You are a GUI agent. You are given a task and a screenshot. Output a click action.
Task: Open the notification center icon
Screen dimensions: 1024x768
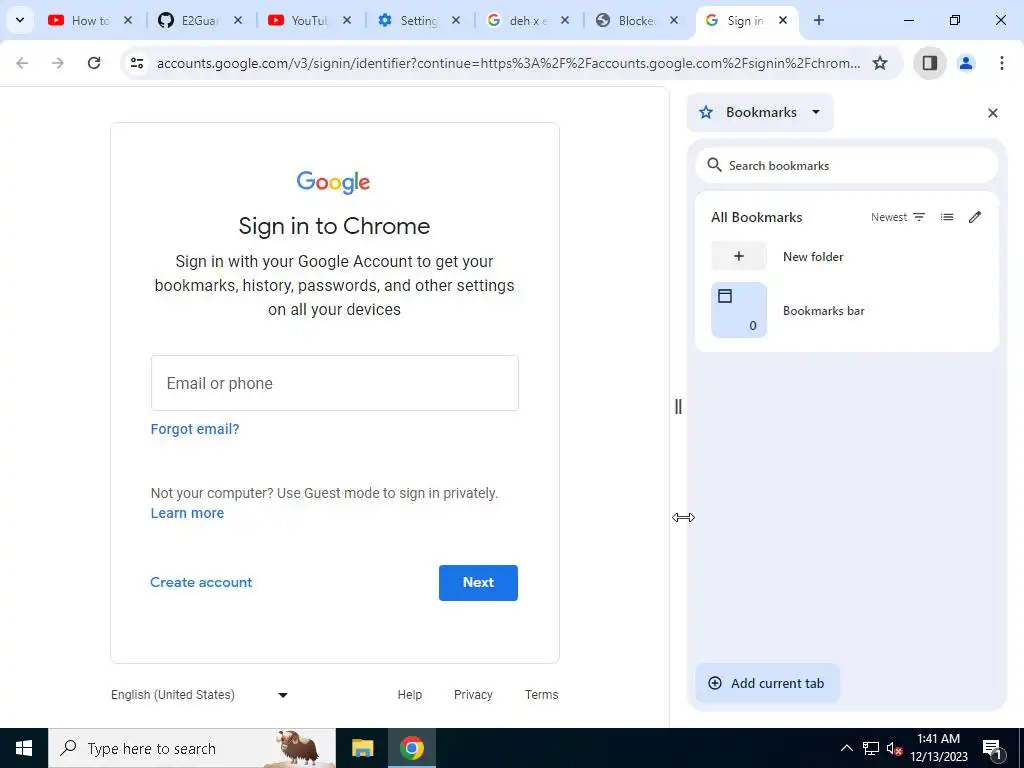pyautogui.click(x=992, y=749)
